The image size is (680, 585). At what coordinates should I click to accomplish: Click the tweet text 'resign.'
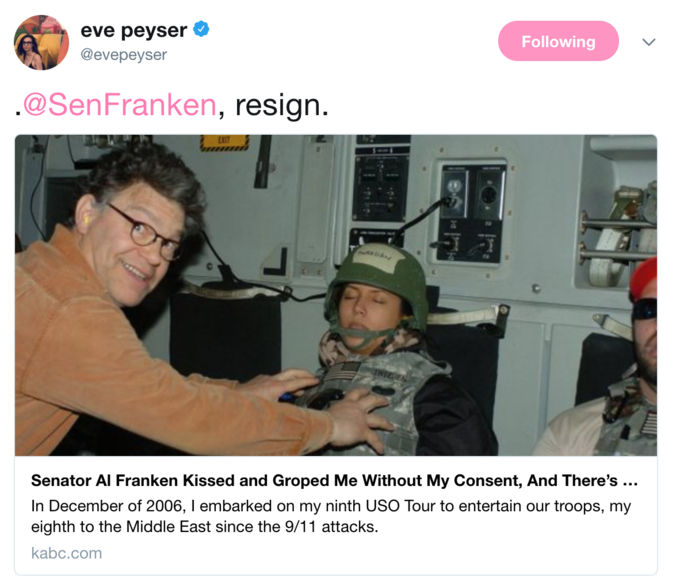click(281, 105)
